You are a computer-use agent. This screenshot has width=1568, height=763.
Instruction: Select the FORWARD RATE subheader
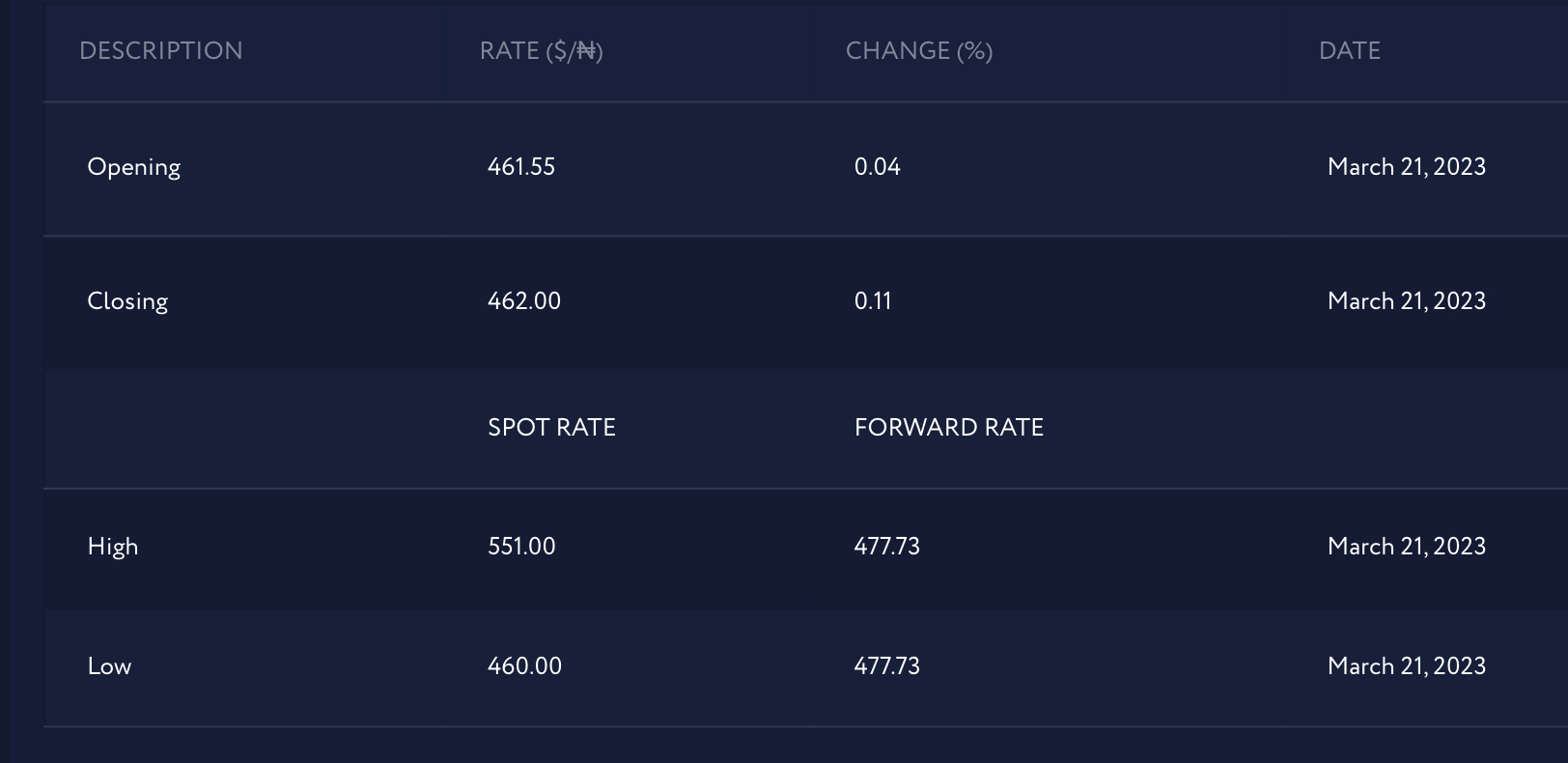tap(948, 428)
